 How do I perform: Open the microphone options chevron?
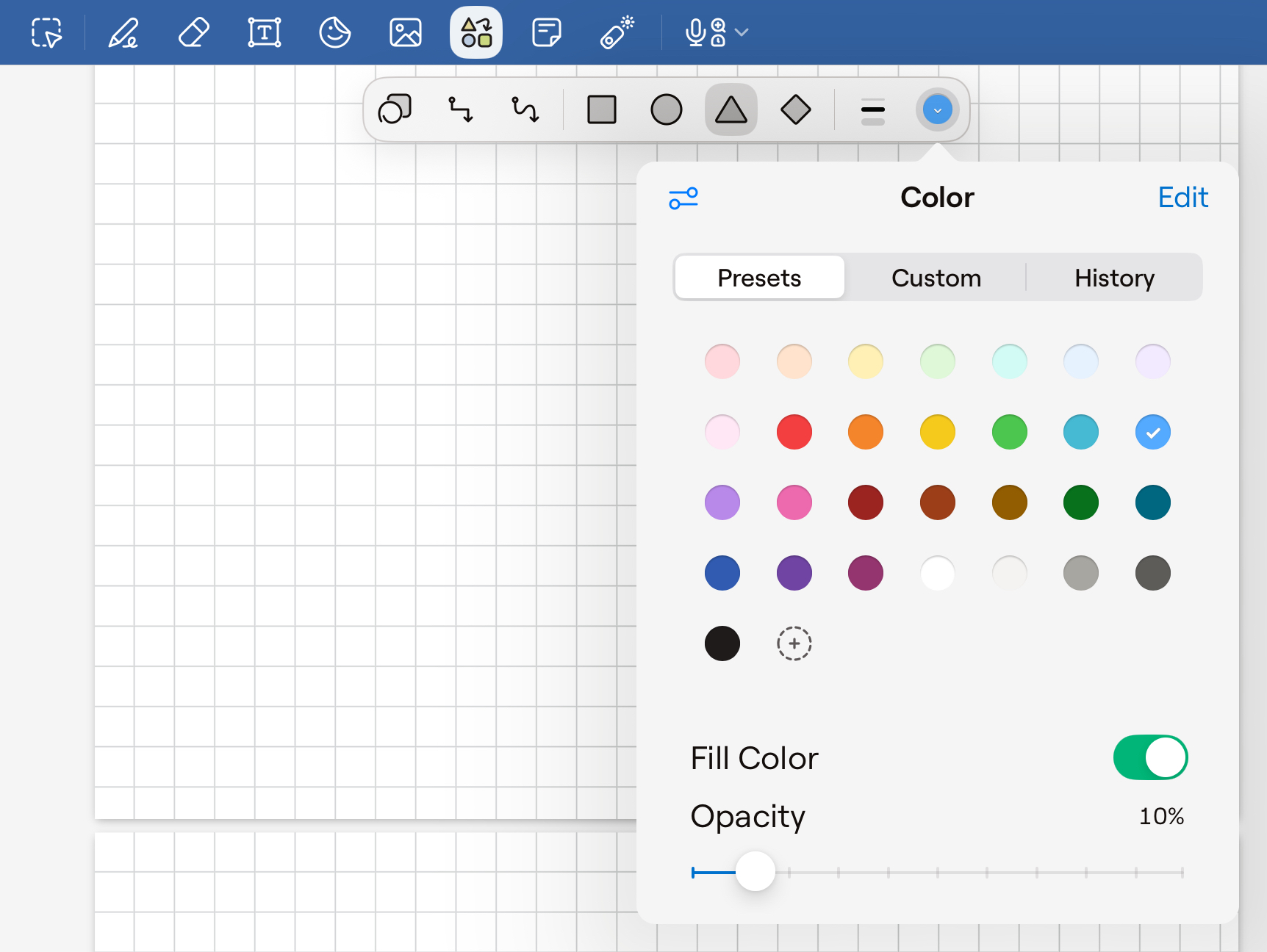click(x=742, y=32)
